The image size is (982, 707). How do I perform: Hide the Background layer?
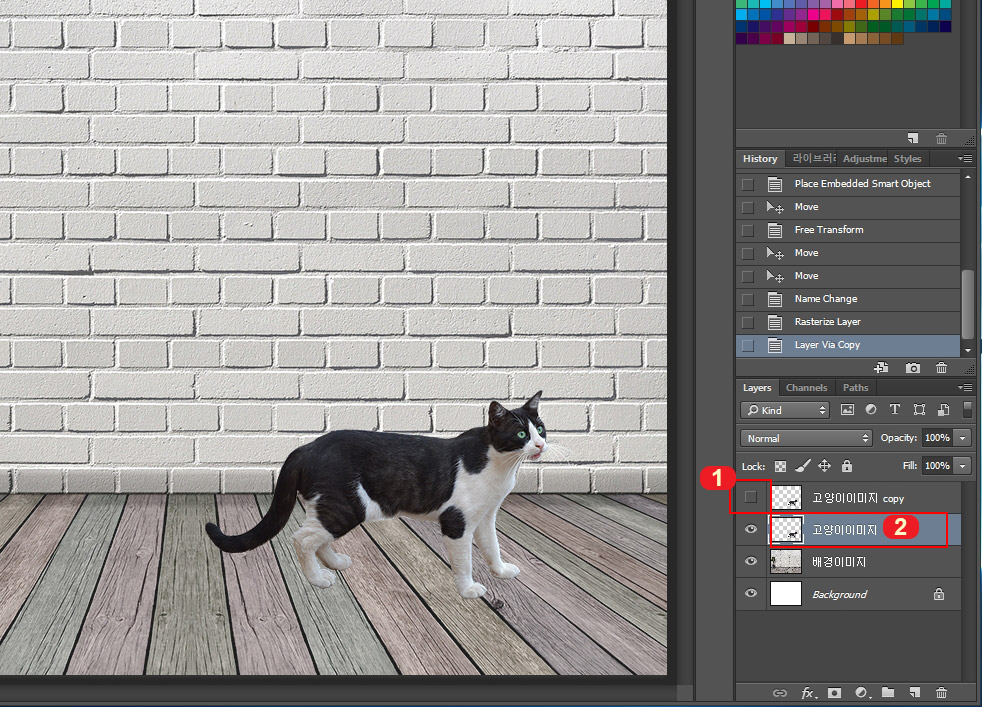click(x=750, y=593)
